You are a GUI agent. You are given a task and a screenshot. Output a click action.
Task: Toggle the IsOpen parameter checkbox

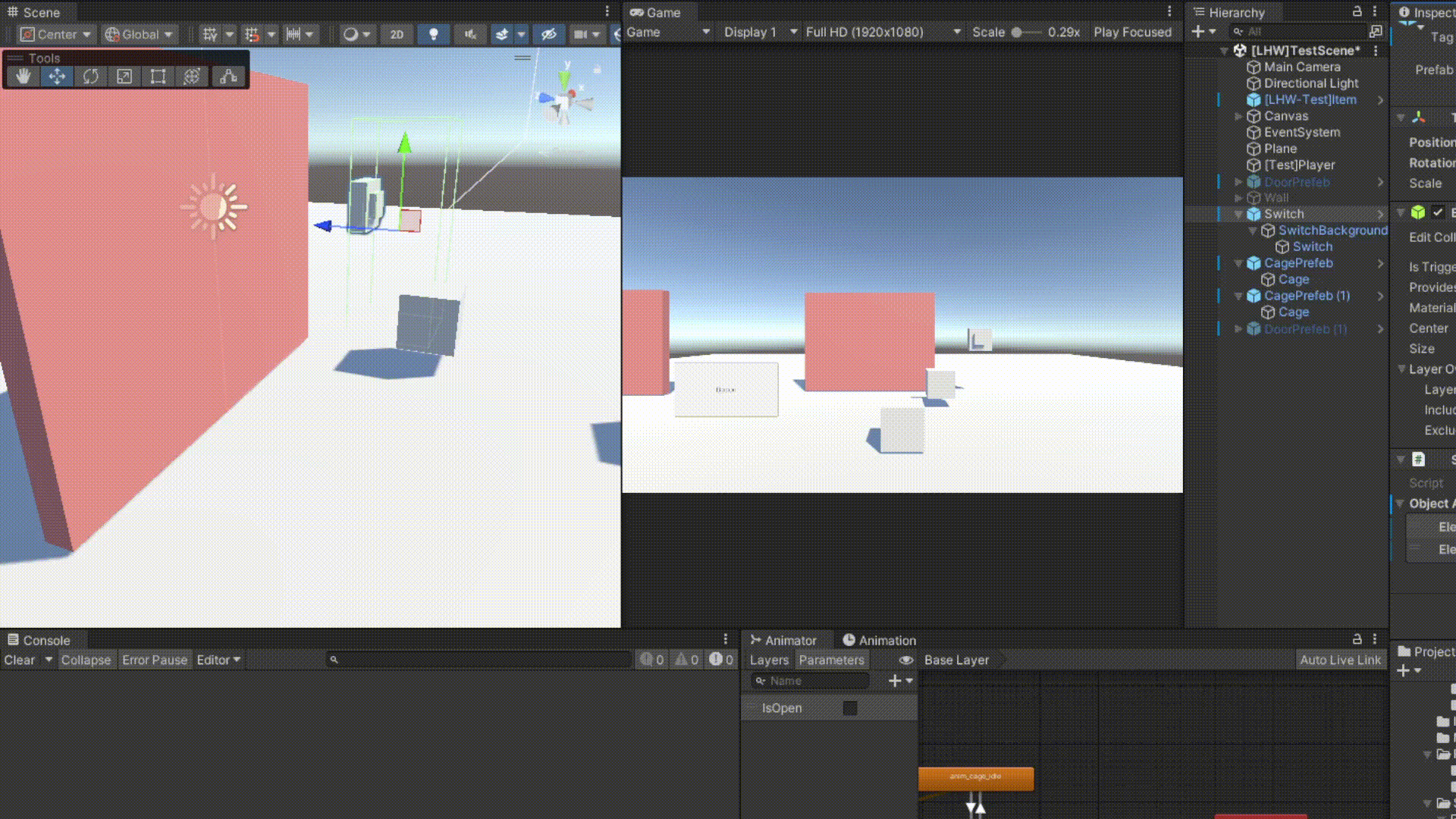850,708
